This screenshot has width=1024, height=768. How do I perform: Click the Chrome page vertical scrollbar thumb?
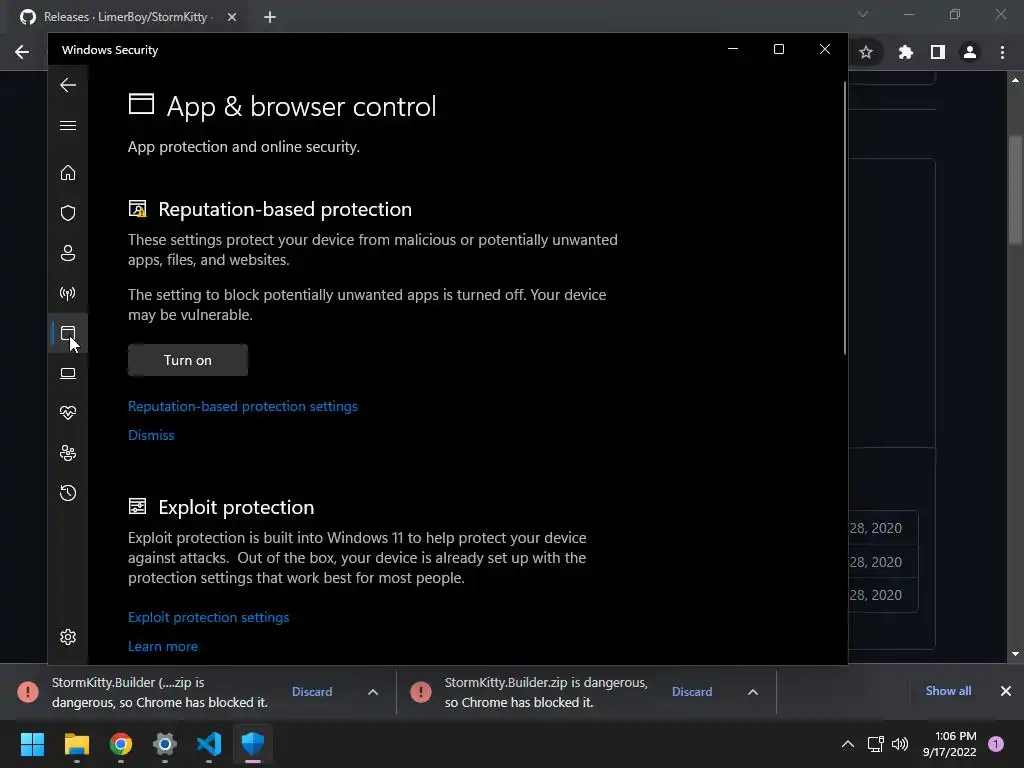[x=1015, y=189]
